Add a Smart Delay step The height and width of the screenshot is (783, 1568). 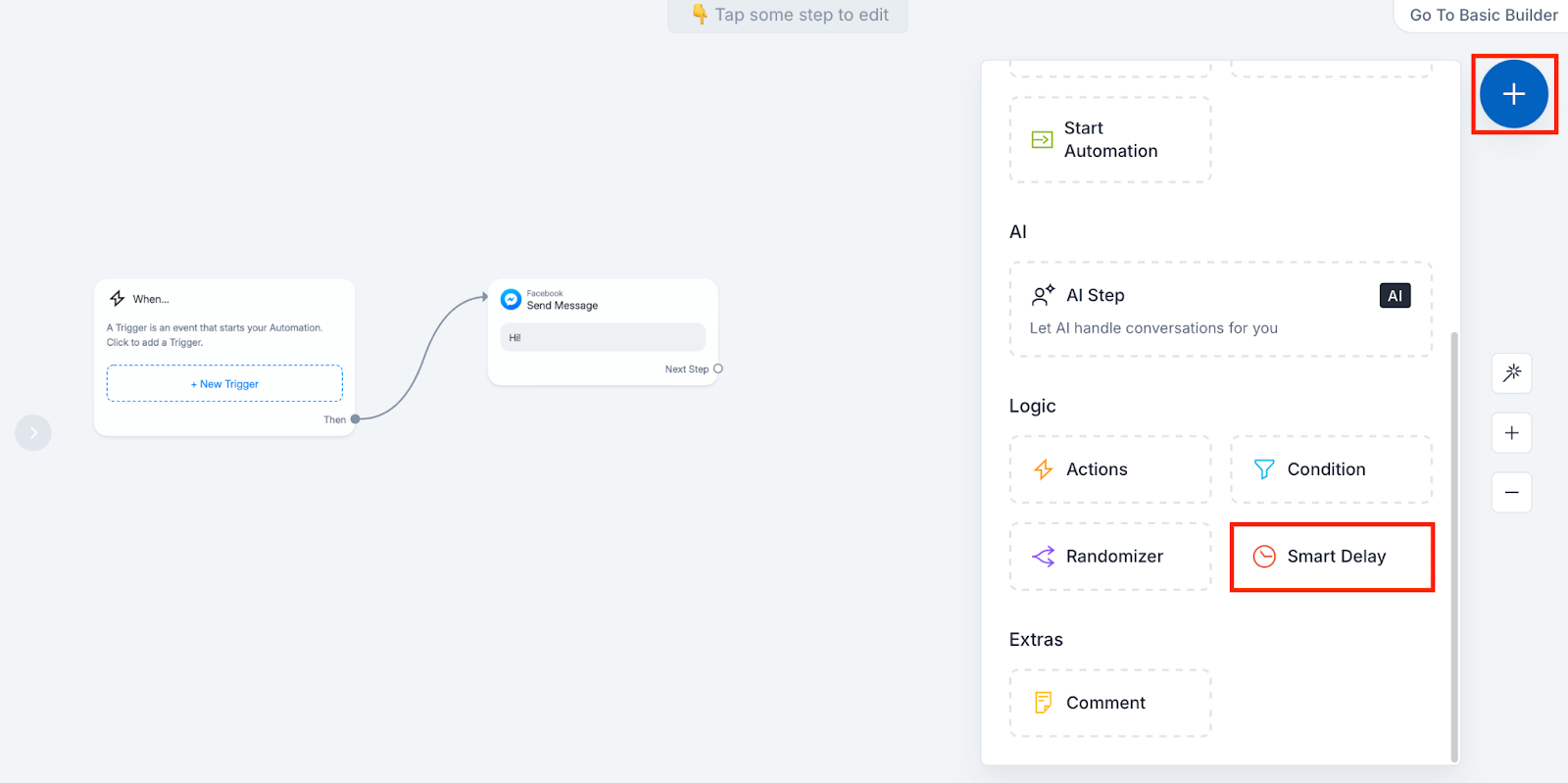[1332, 557]
